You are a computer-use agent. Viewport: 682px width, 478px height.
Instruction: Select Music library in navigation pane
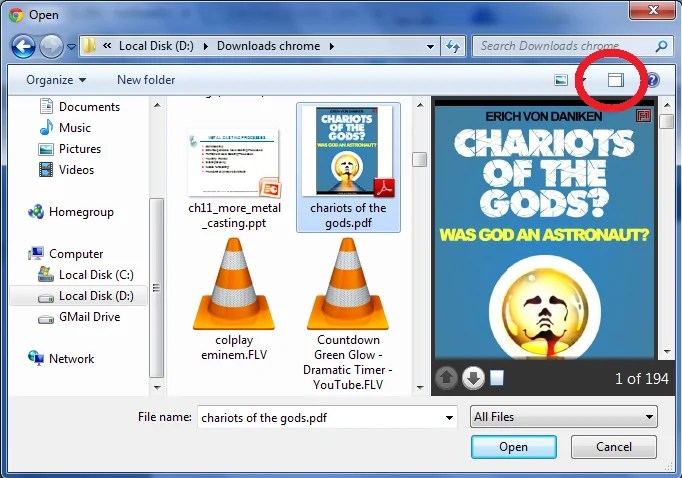click(65, 128)
